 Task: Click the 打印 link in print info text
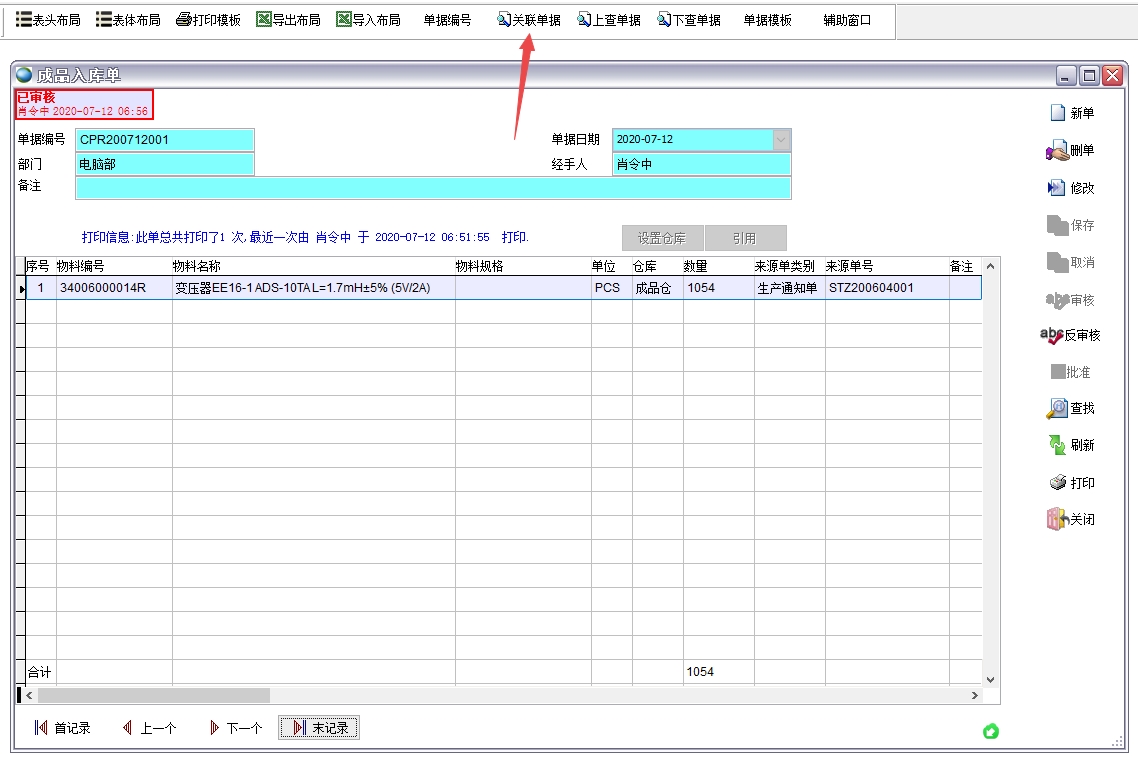[x=511, y=236]
